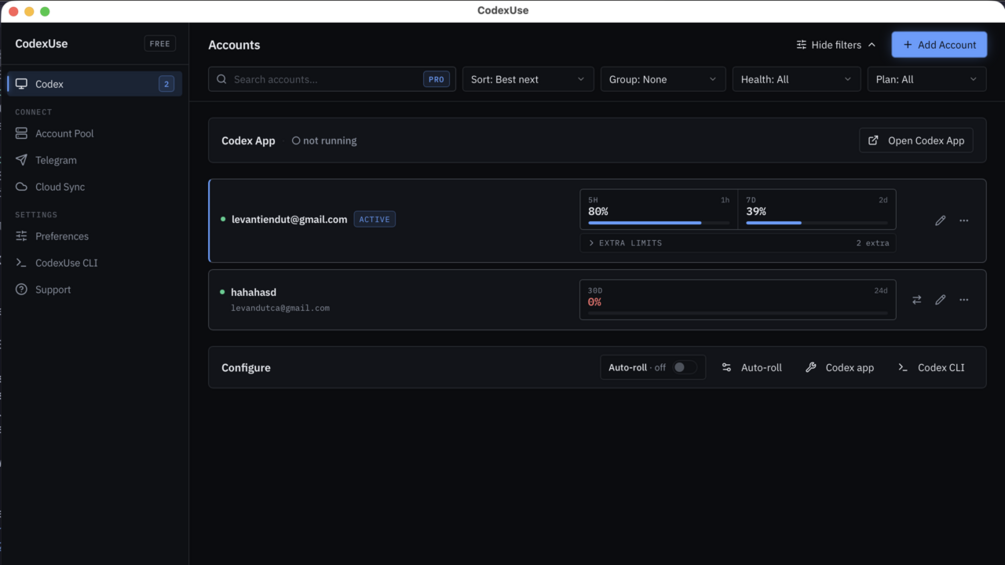Click the CodexUse logo title in sidebar
Screen dimensions: 1005x565
(42, 44)
